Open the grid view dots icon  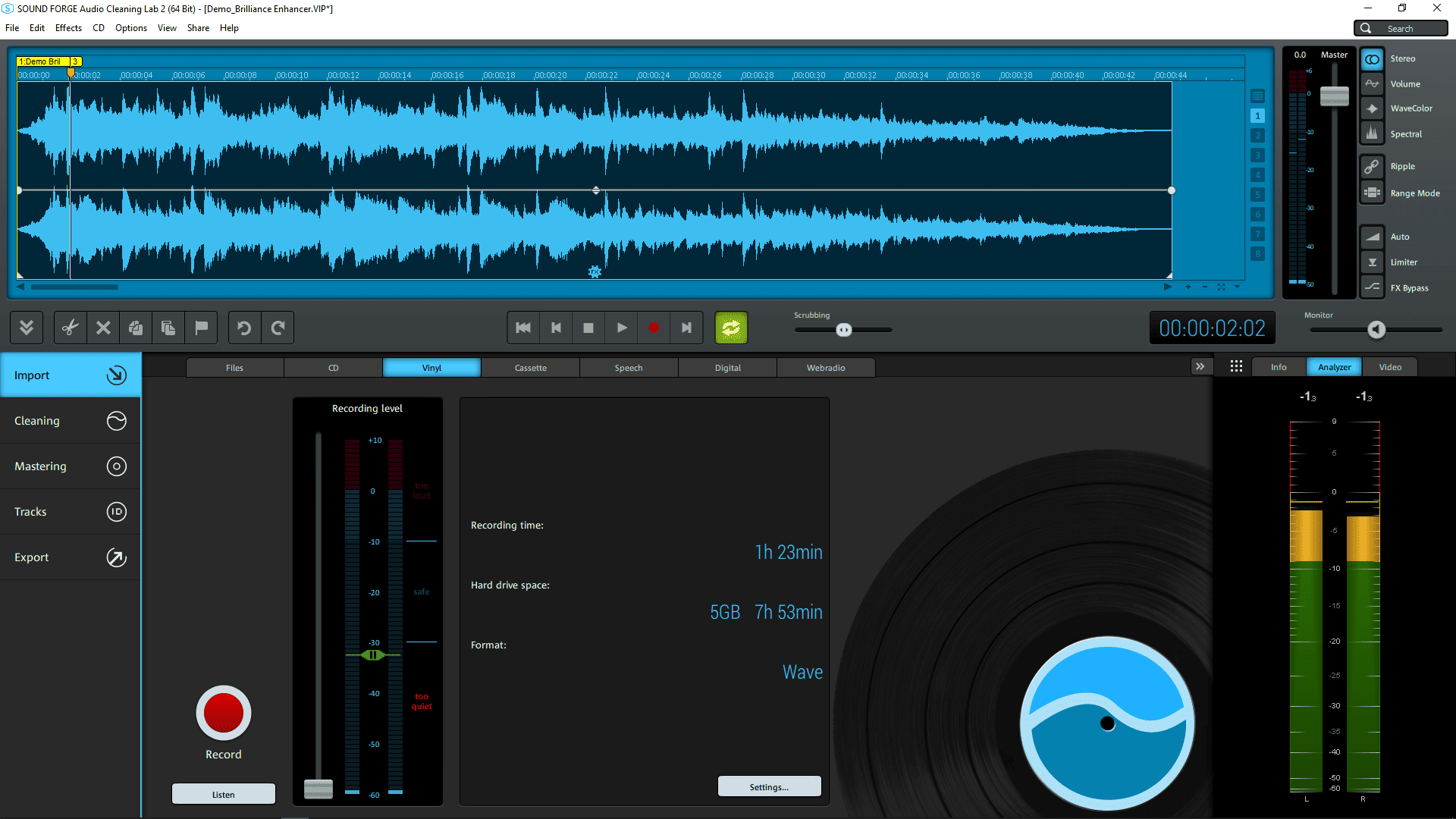pos(1236,367)
